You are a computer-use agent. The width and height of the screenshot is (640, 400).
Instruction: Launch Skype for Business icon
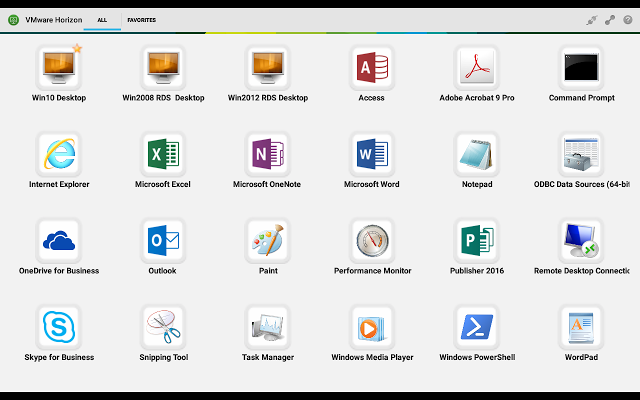click(59, 327)
